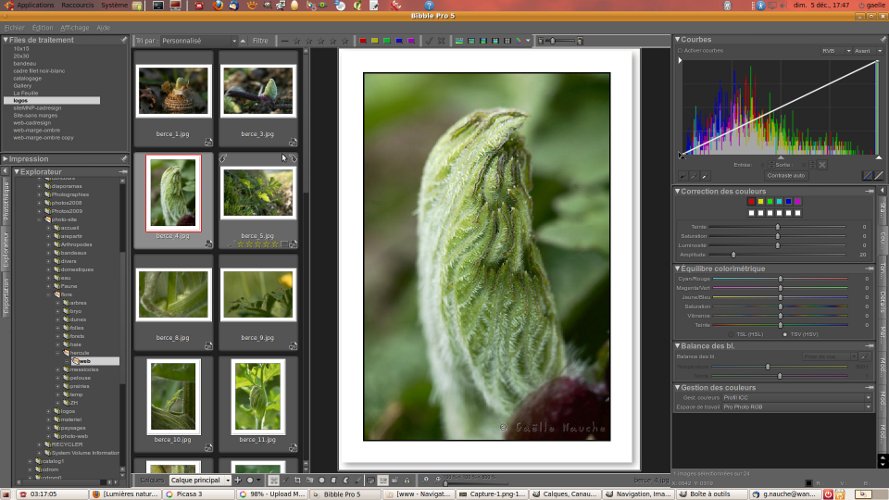Screen dimensions: 889x500
Task: Click the Filtre button
Action: (x=260, y=41)
